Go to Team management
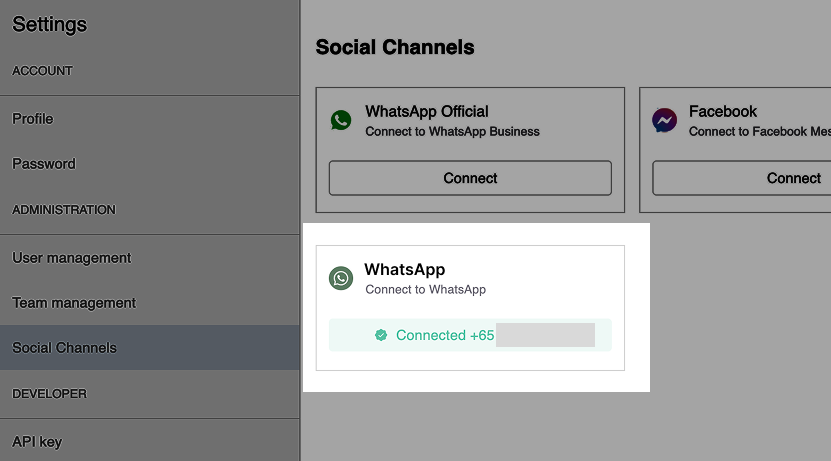 [x=149, y=303]
